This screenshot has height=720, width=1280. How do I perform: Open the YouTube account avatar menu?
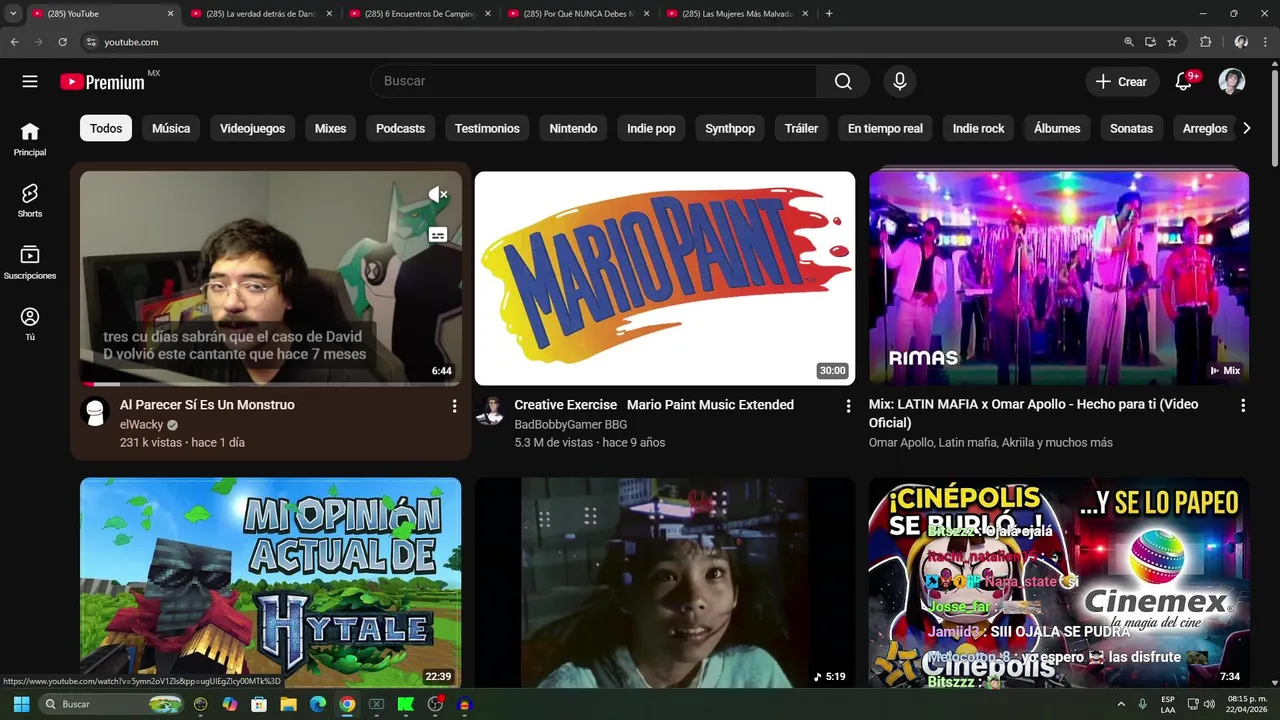(x=1232, y=82)
